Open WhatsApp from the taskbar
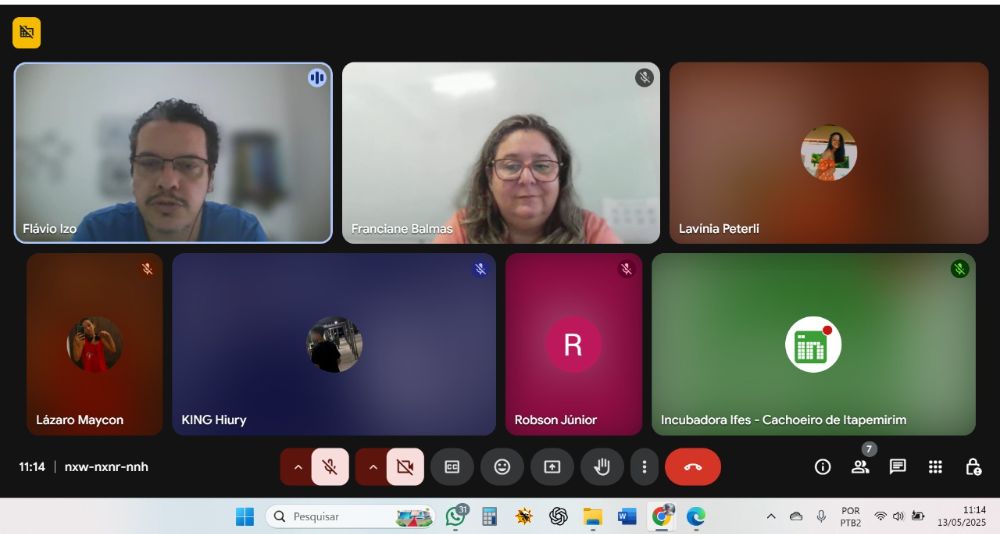 pyautogui.click(x=456, y=516)
